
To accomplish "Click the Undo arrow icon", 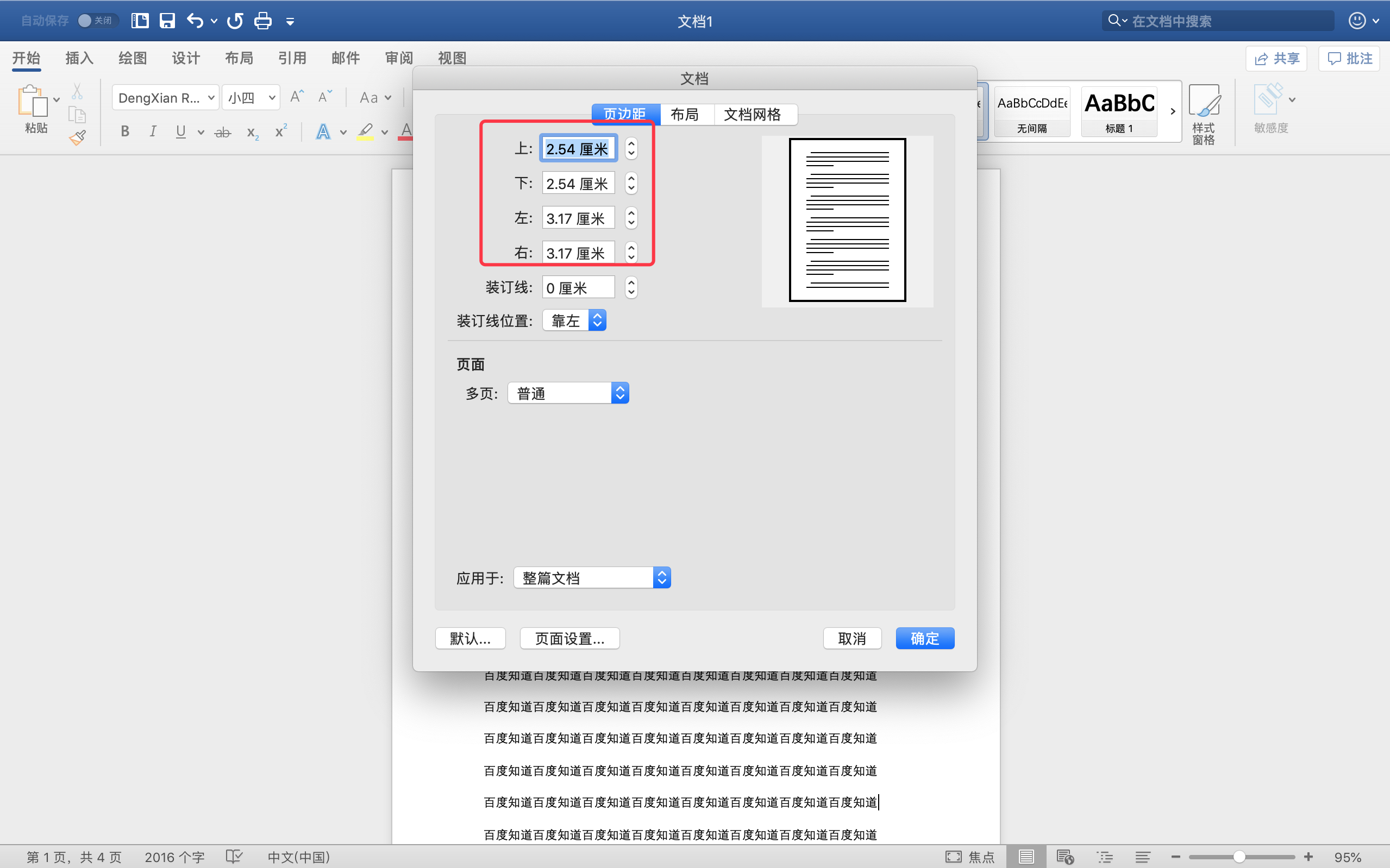I will click(x=195, y=21).
